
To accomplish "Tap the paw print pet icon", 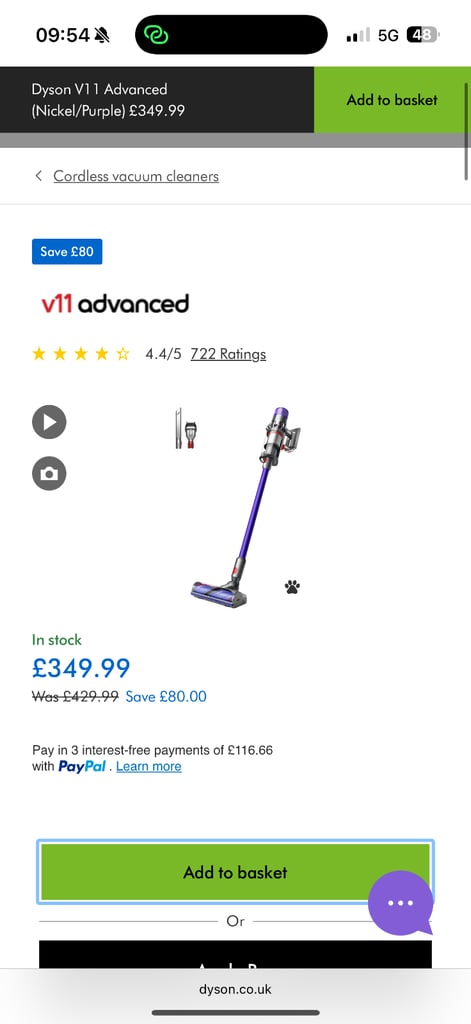I will click(292, 586).
